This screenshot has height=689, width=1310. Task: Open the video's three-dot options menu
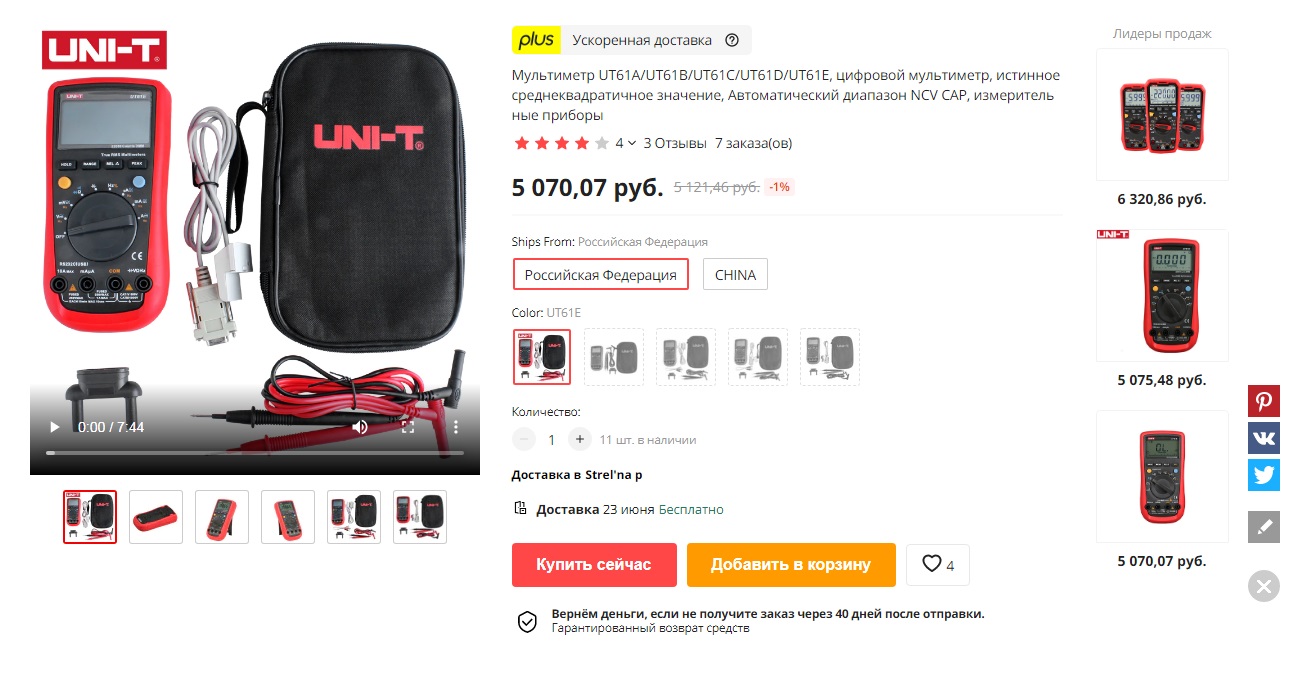click(456, 427)
